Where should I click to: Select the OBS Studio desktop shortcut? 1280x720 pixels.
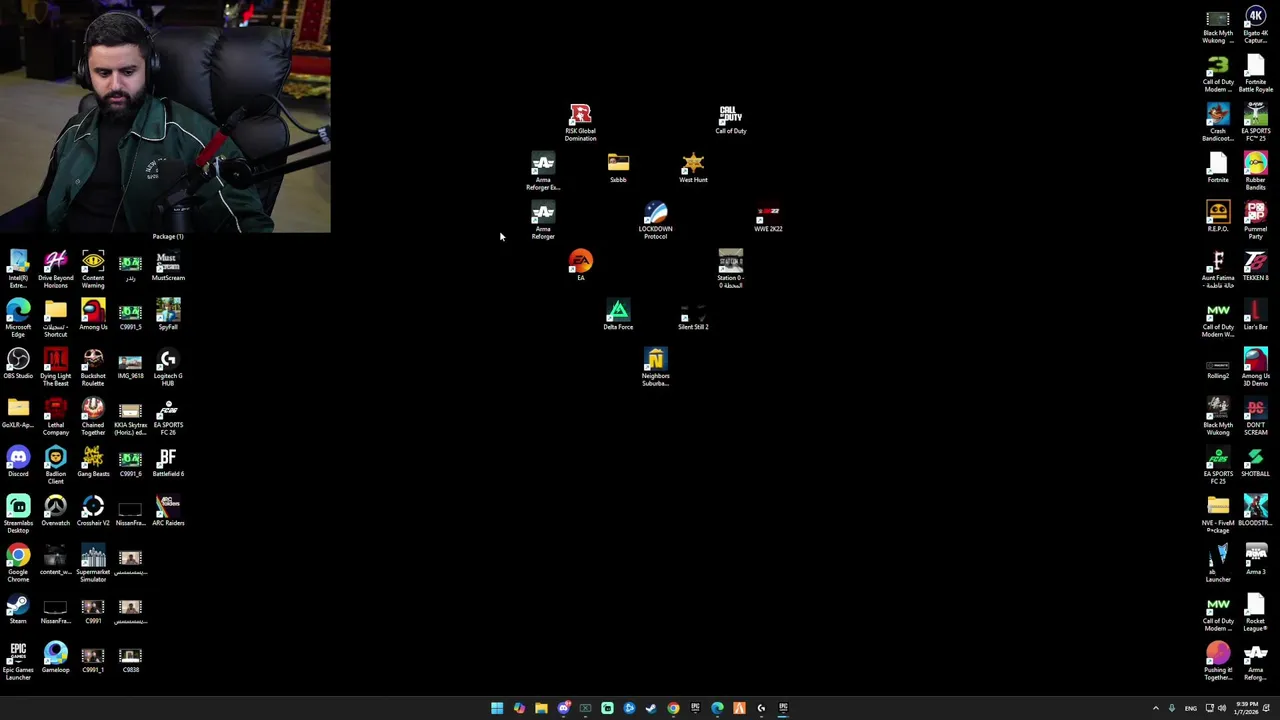pos(18,364)
